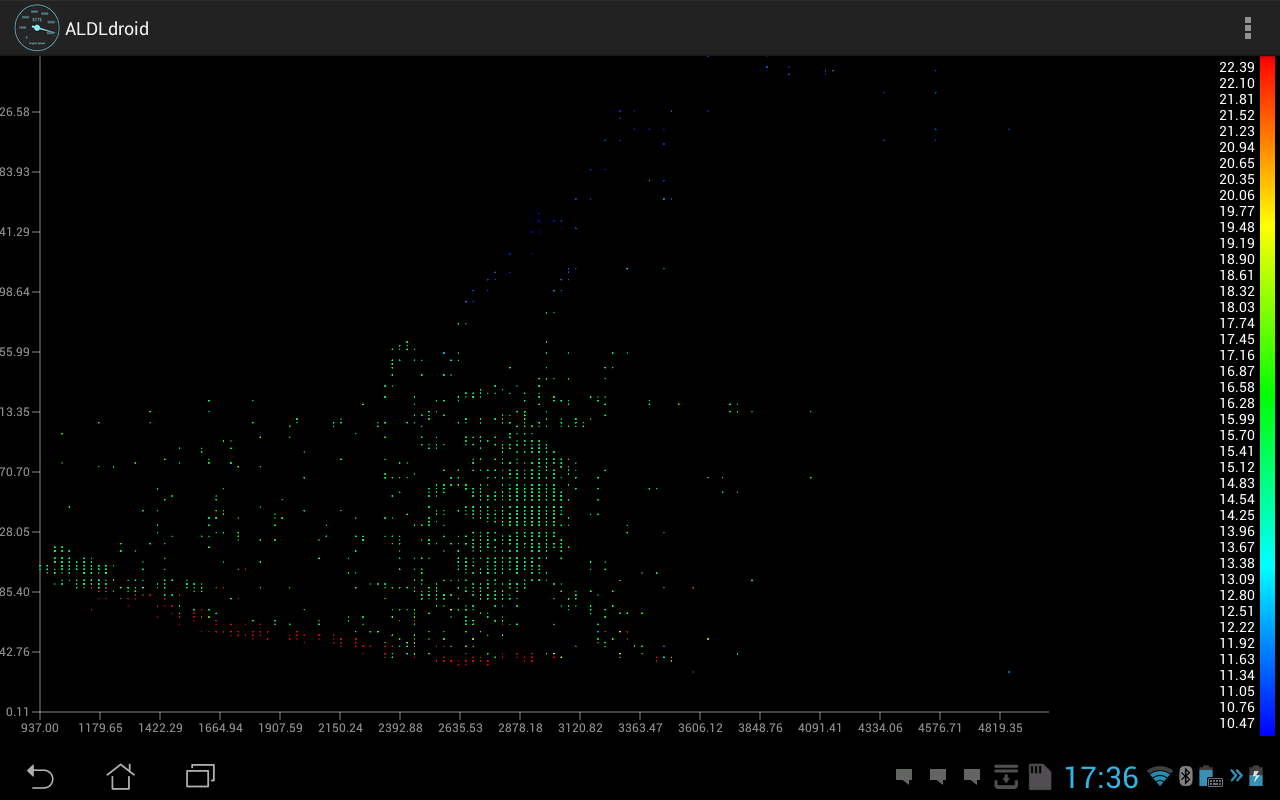Select the 22.39 legend value
The height and width of the screenshot is (800, 1280).
tap(1236, 67)
